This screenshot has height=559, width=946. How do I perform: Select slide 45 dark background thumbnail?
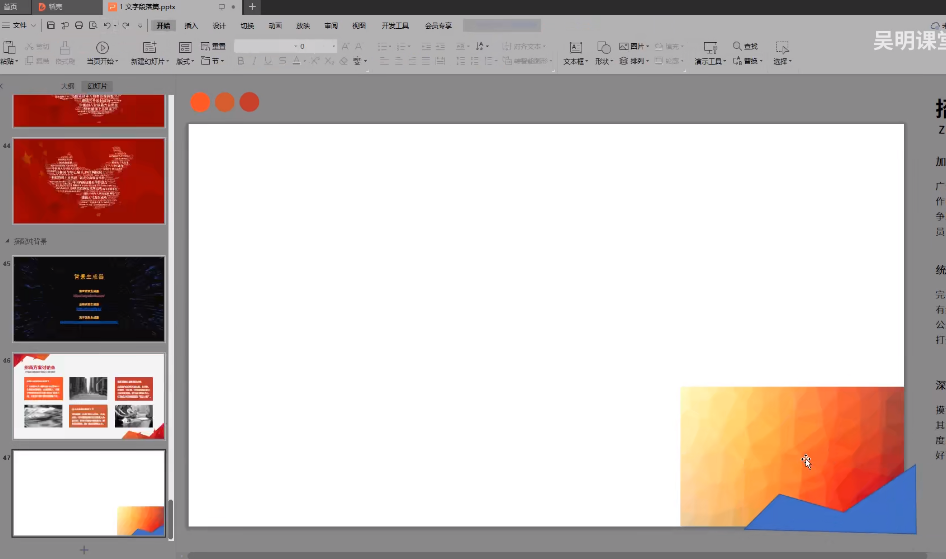pos(89,299)
